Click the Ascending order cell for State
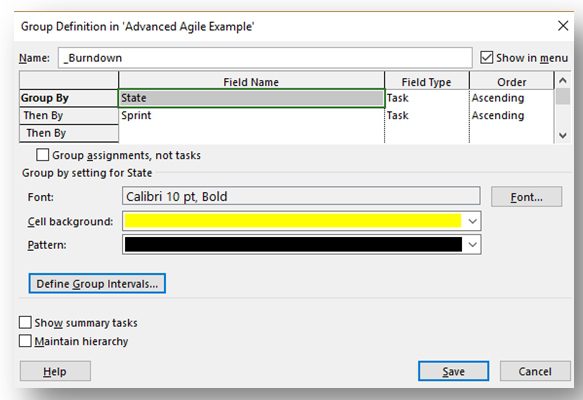 coord(511,98)
